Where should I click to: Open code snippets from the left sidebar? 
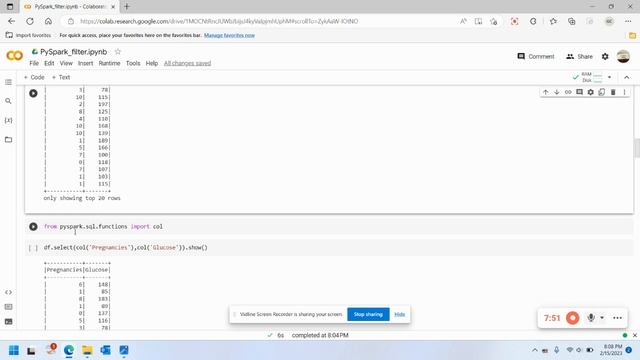click(8, 292)
